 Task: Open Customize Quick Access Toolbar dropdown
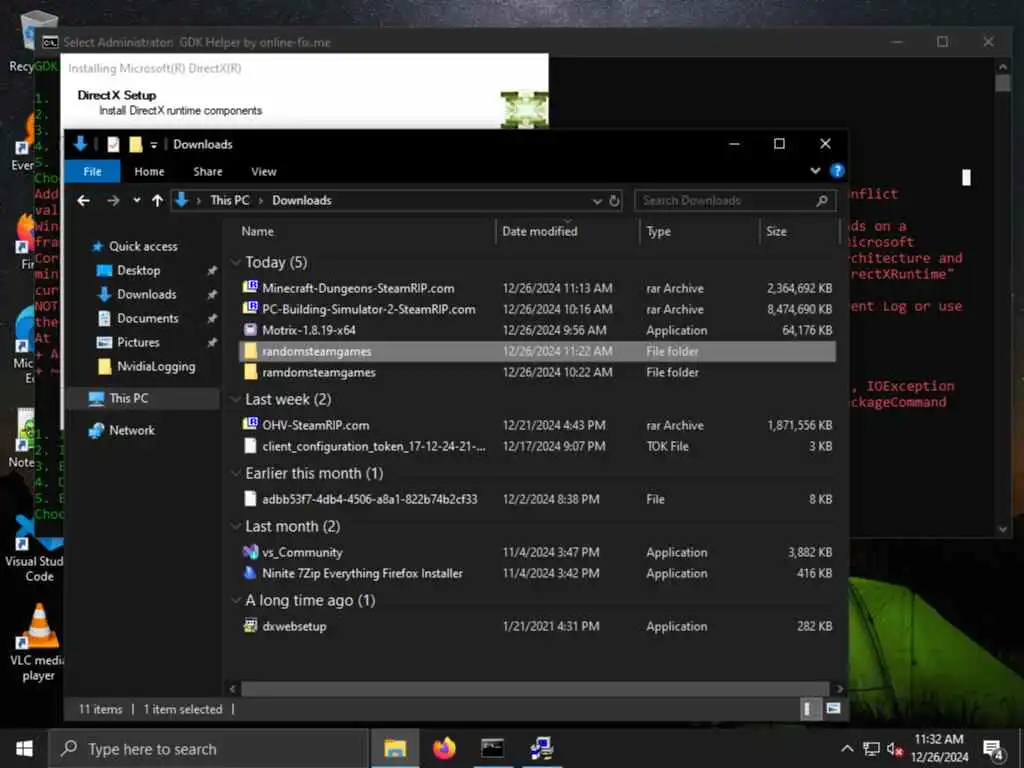coord(154,145)
